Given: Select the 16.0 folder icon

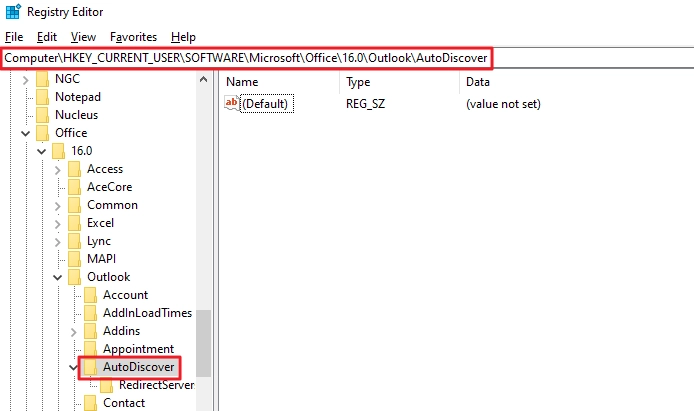Looking at the screenshot, I should coord(58,151).
